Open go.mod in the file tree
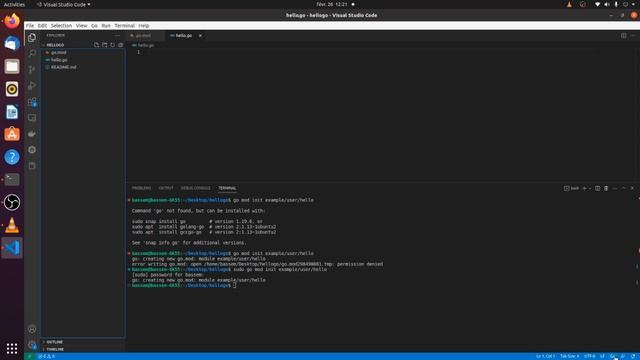The width and height of the screenshot is (640, 360). pyautogui.click(x=59, y=53)
